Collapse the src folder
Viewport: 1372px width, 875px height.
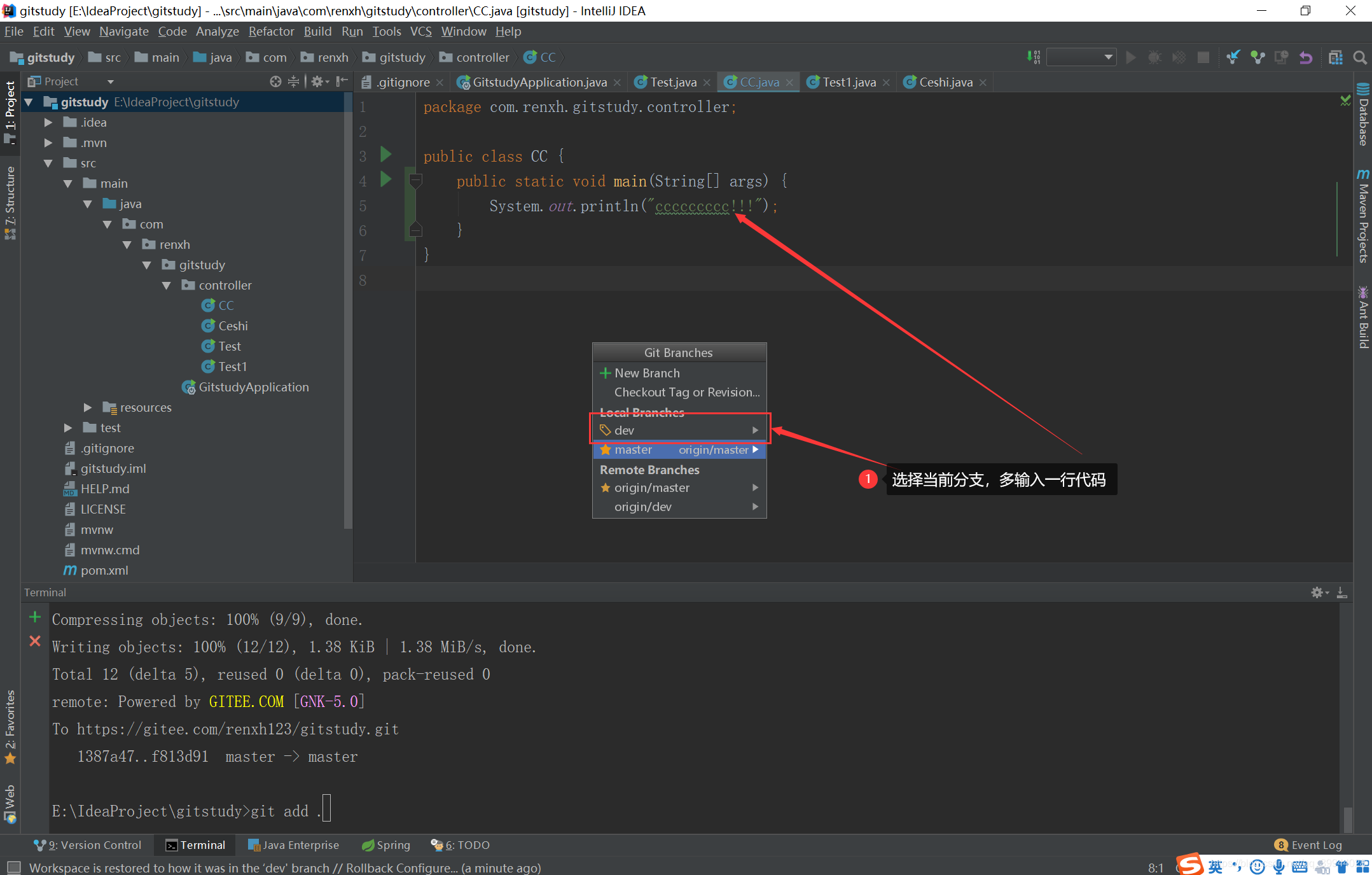coord(48,163)
